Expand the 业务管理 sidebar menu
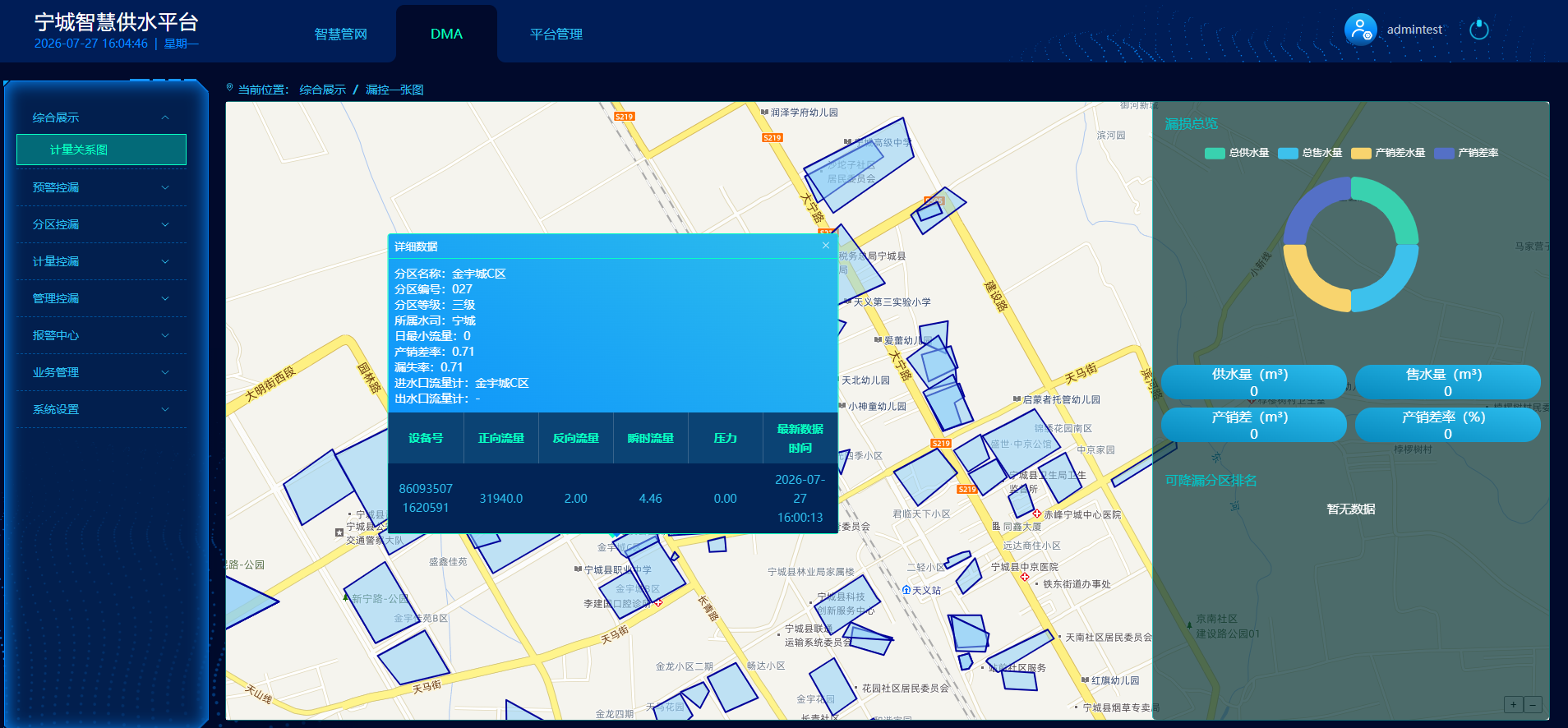 tap(101, 372)
